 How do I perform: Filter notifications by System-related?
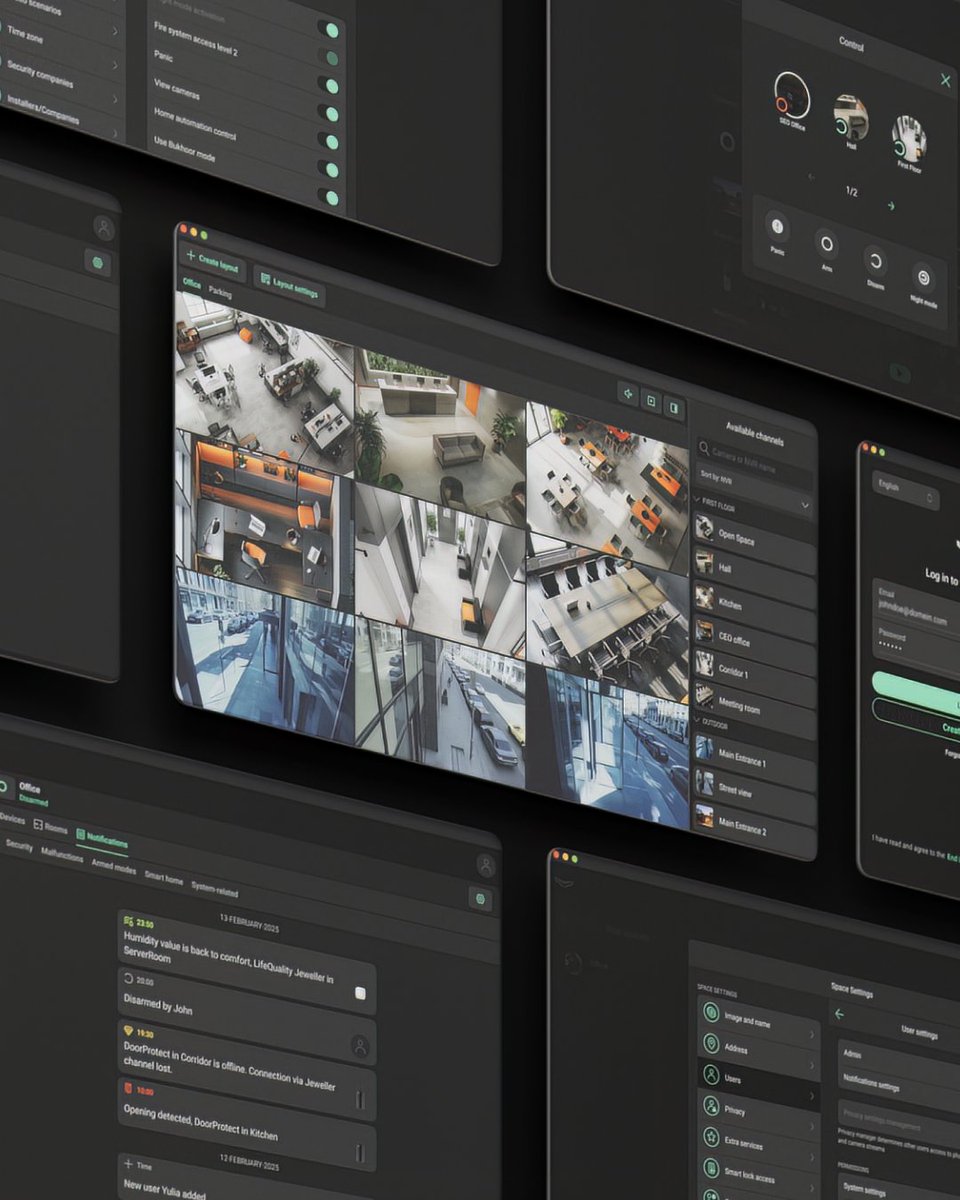click(216, 889)
